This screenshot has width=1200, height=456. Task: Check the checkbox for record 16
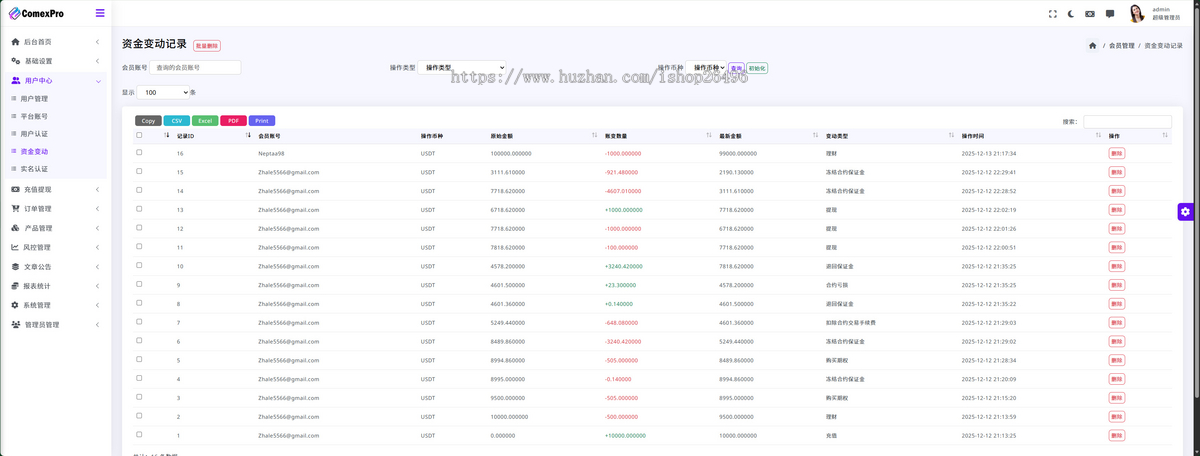[139, 153]
